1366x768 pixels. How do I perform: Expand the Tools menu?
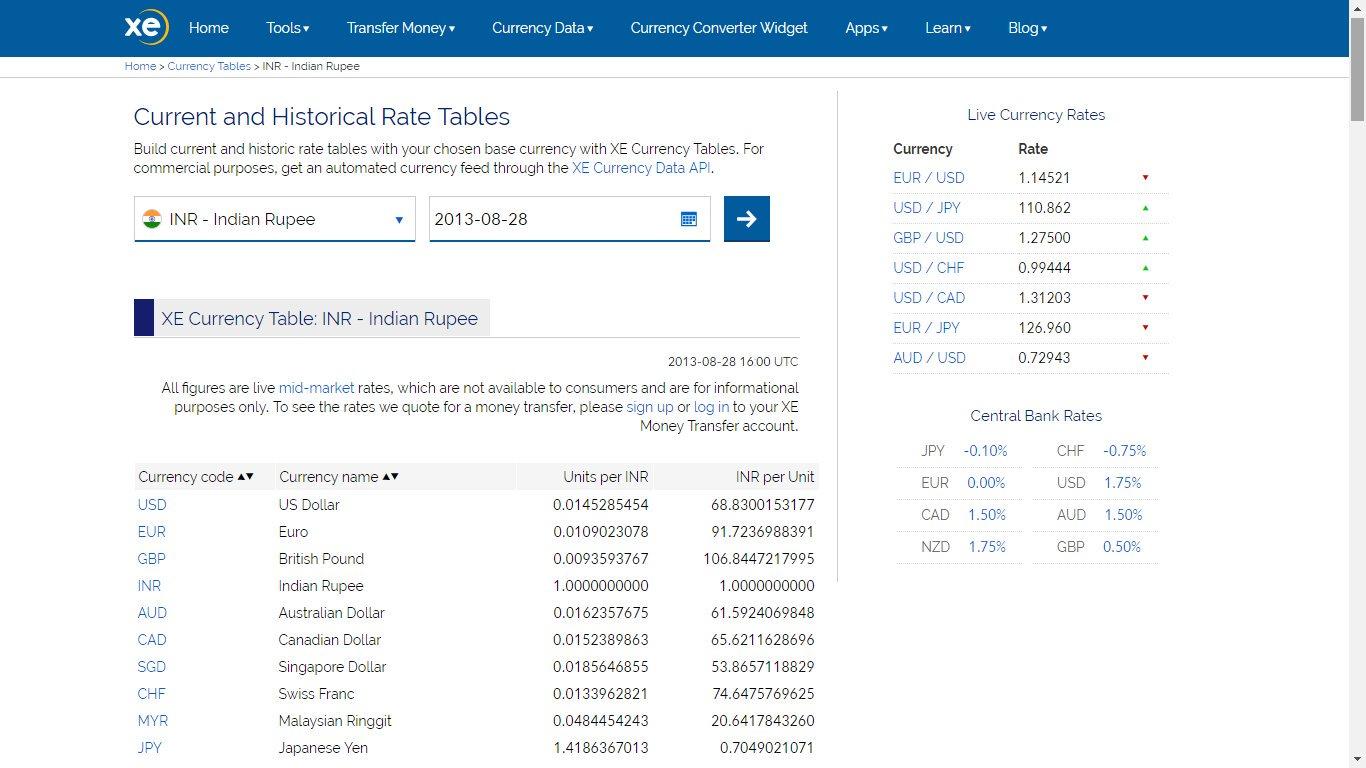click(x=288, y=28)
